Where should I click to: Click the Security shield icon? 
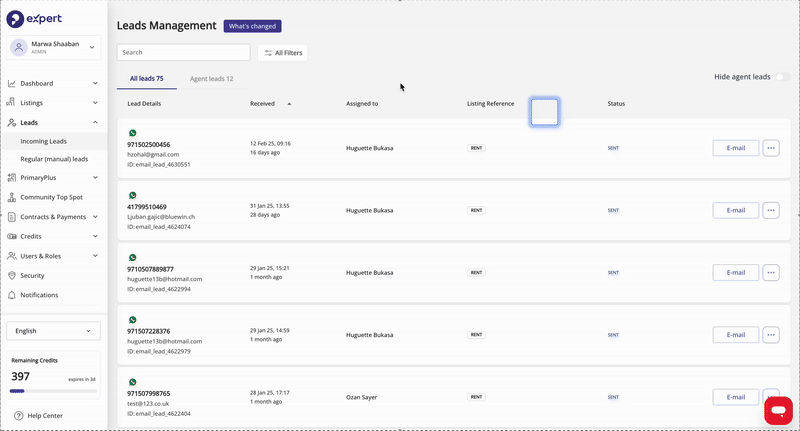11,275
